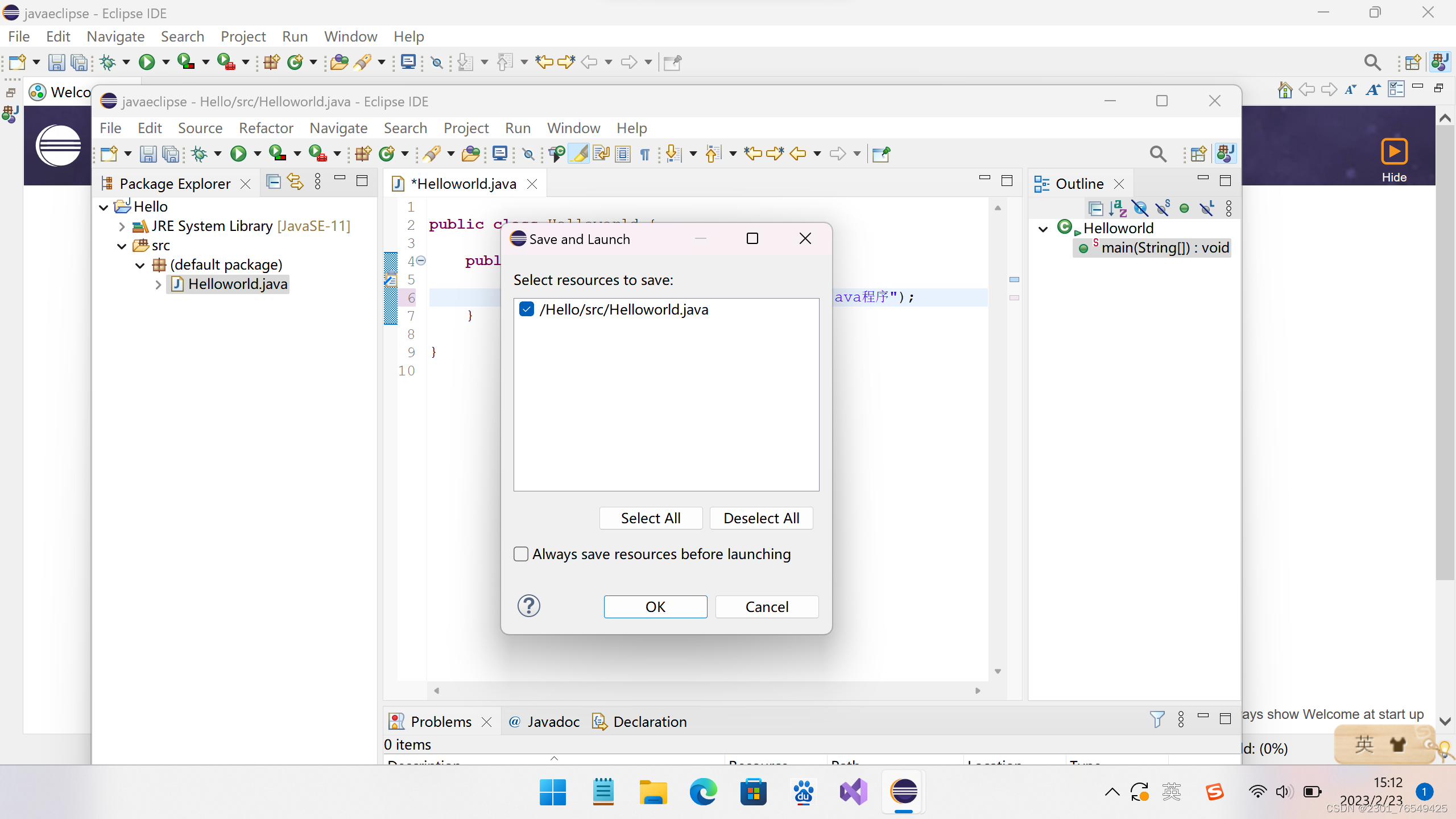Viewport: 1456px width, 819px height.
Task: Click the green Run button in inner toolbar
Action: 238,154
